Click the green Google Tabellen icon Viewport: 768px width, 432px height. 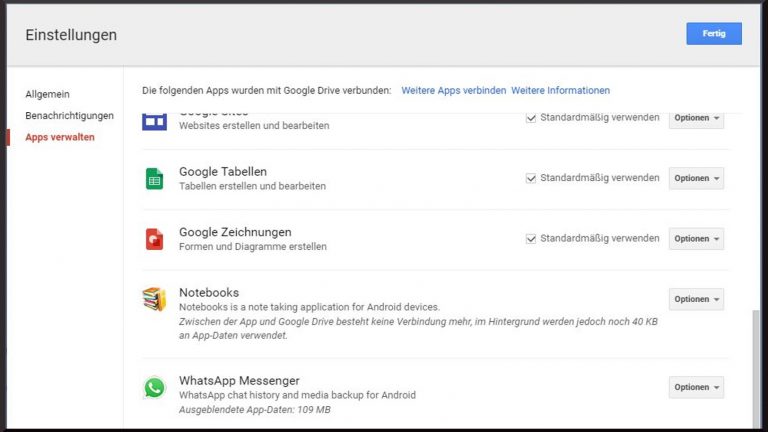click(154, 179)
